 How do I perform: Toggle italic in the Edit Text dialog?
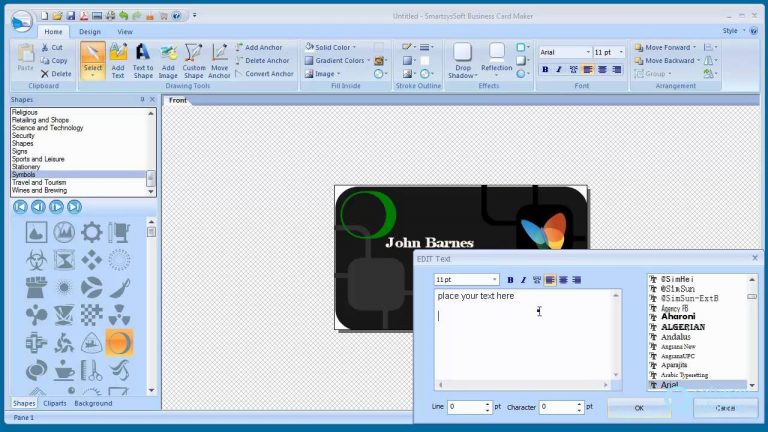coord(523,280)
